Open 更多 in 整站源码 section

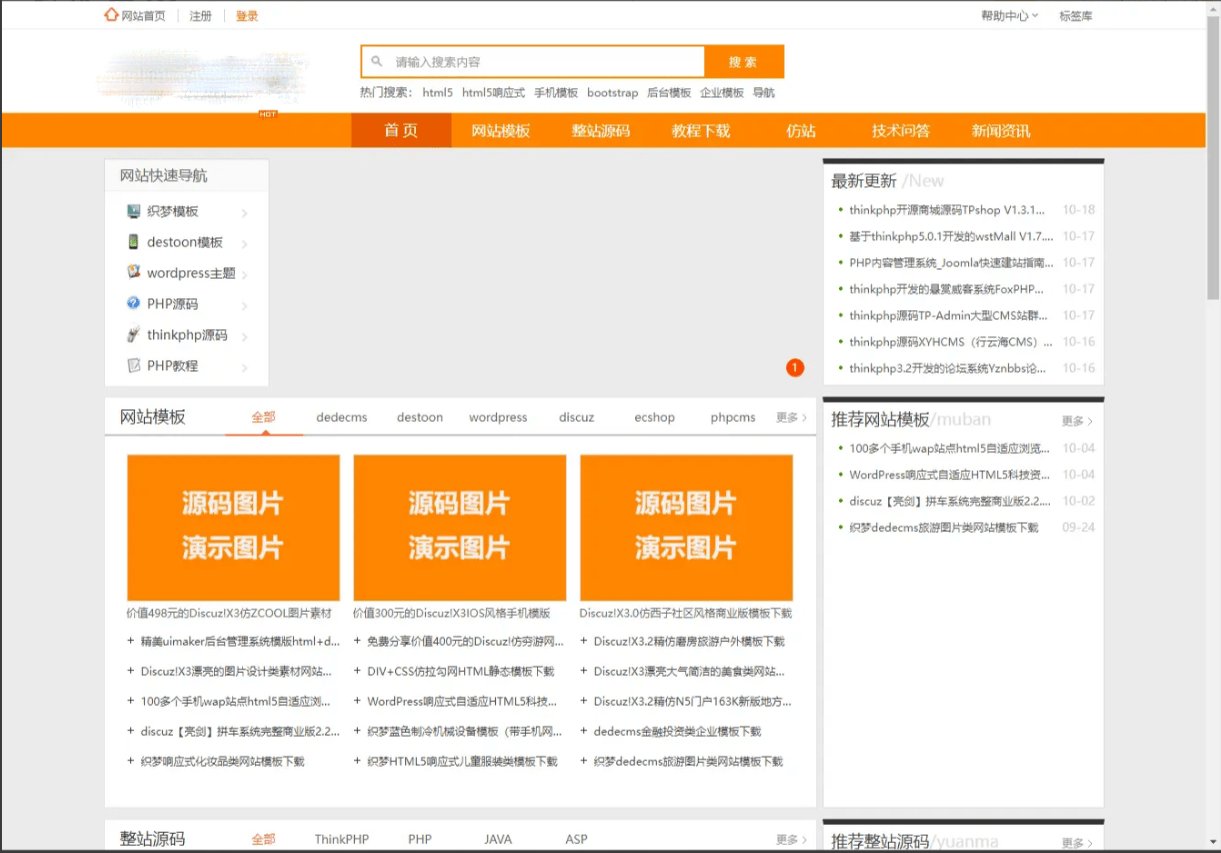791,840
